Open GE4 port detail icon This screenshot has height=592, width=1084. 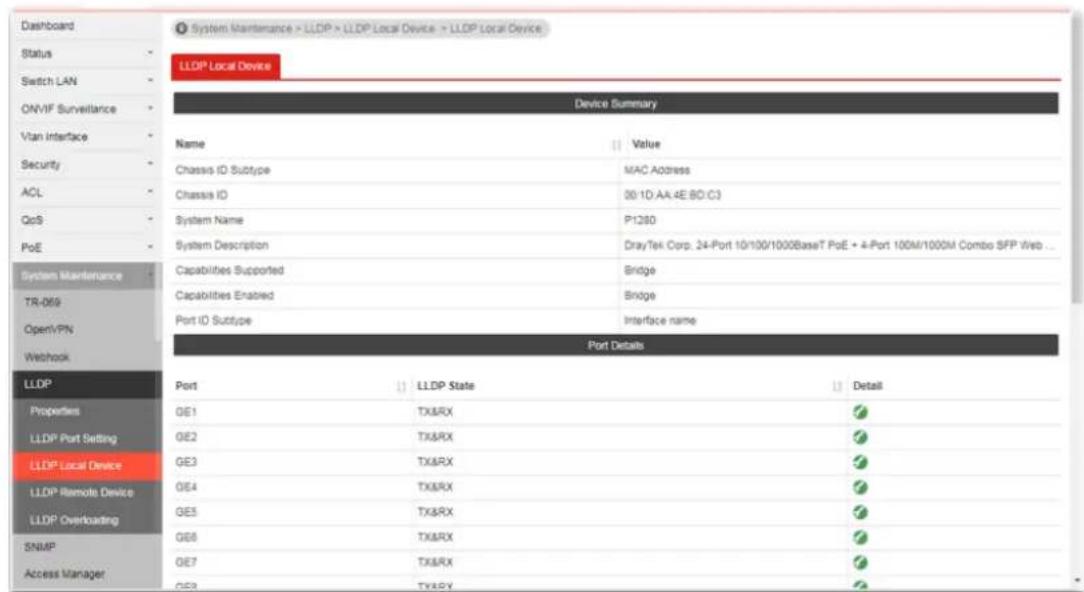(x=860, y=488)
